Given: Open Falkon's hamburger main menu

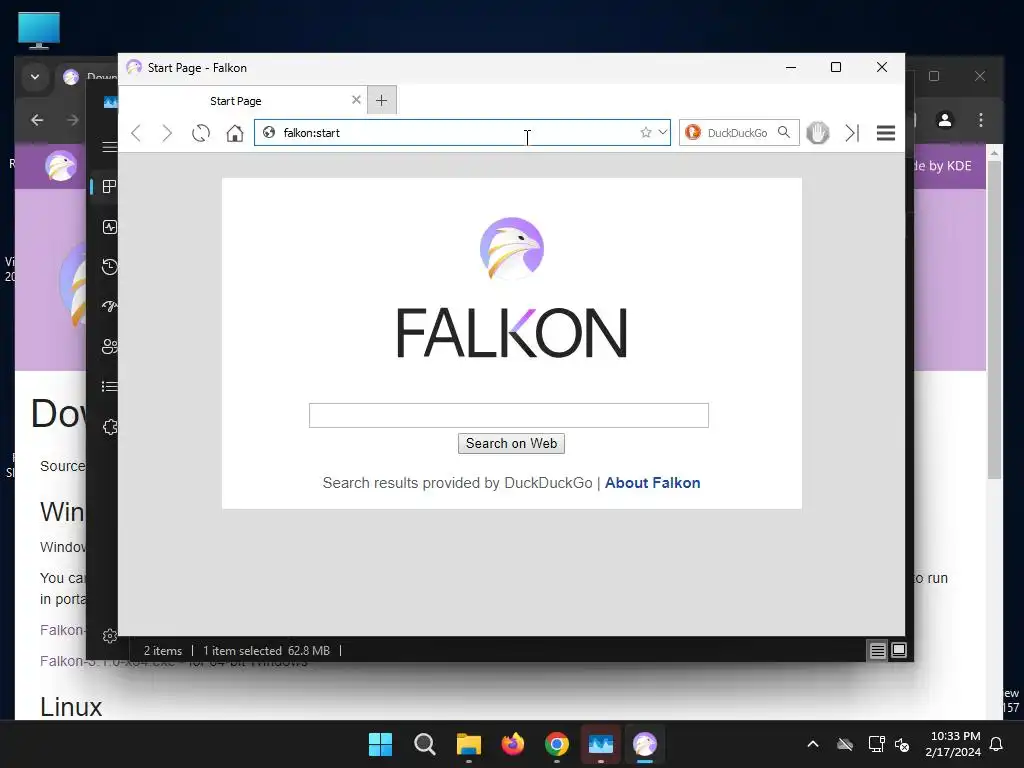Looking at the screenshot, I should point(886,133).
